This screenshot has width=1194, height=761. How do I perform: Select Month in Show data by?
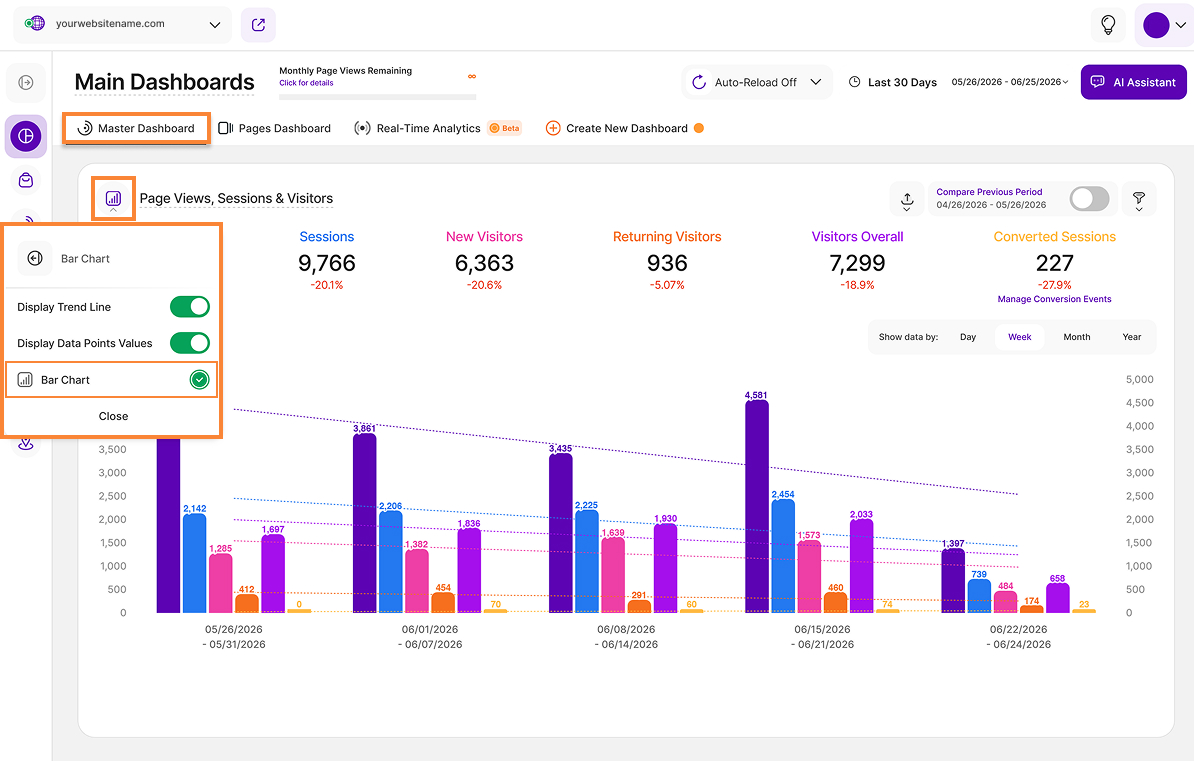pyautogui.click(x=1076, y=337)
